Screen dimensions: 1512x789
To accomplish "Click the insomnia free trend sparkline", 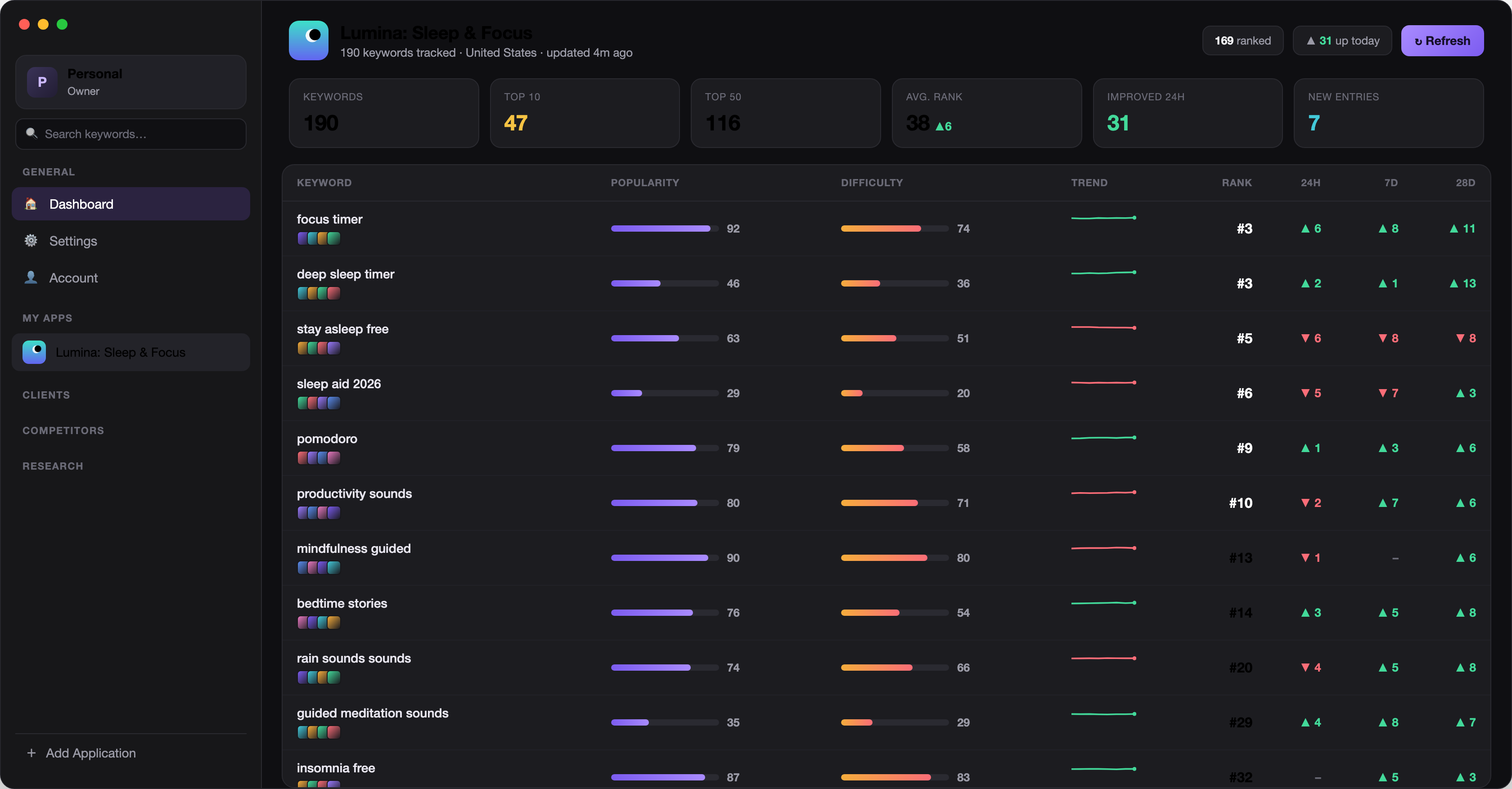I will (1103, 768).
